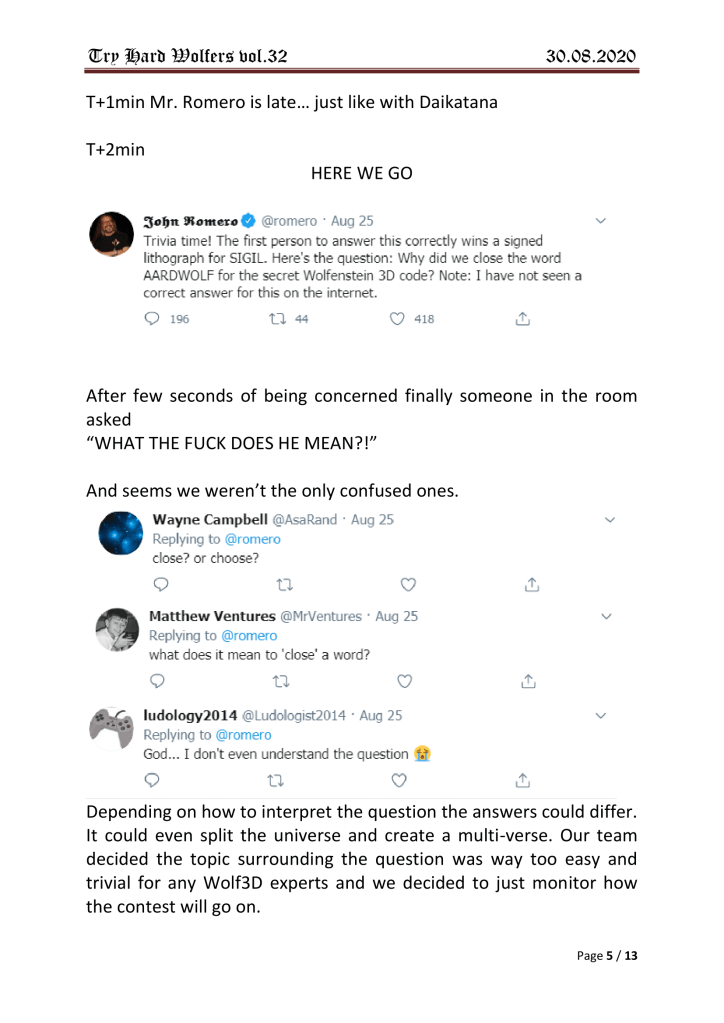Open more-options chevron on Wayne Campbell's tweet
The image size is (724, 1023).
[x=611, y=520]
